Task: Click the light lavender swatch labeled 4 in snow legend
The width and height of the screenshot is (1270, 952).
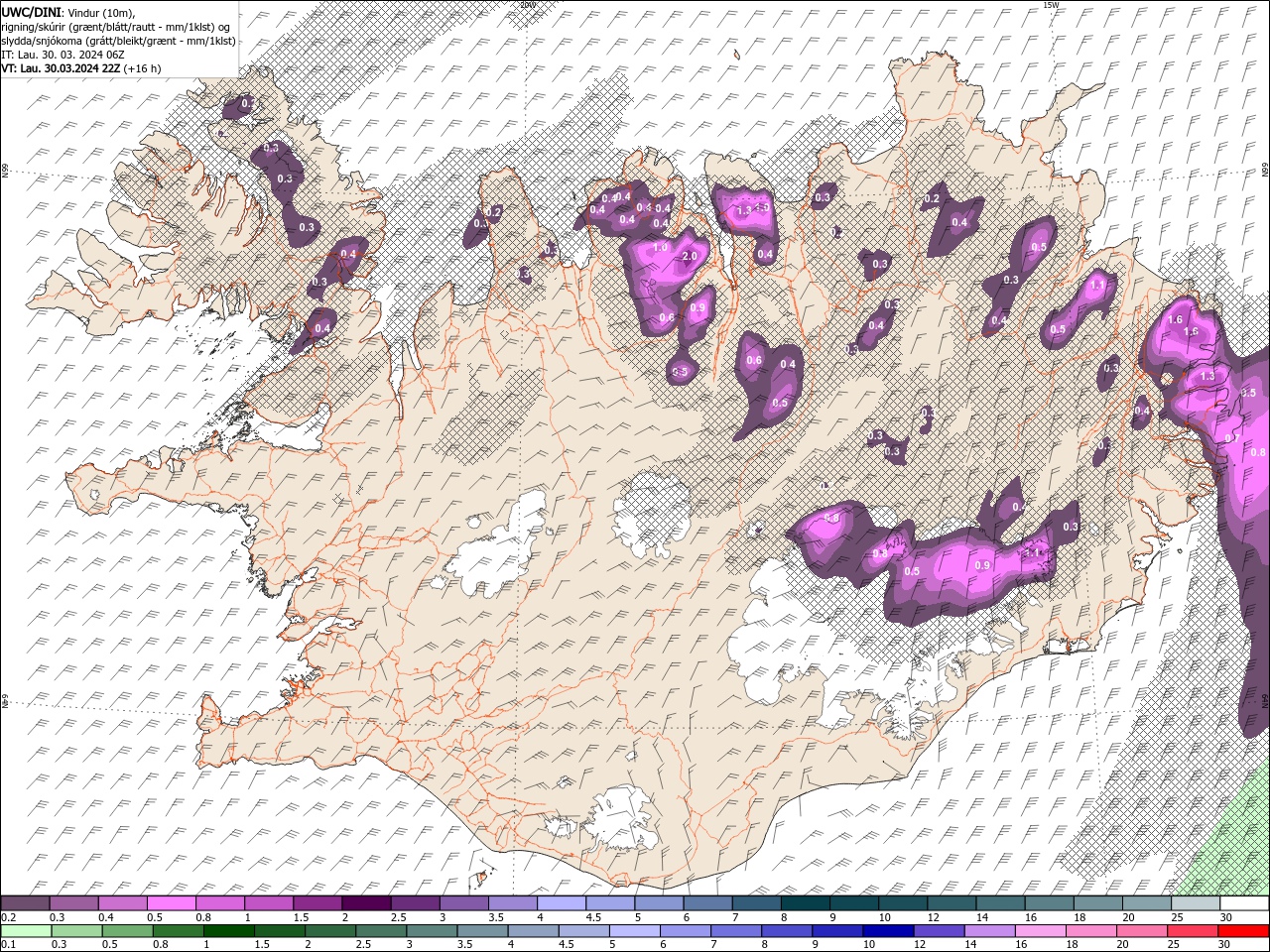Action: pos(560,903)
